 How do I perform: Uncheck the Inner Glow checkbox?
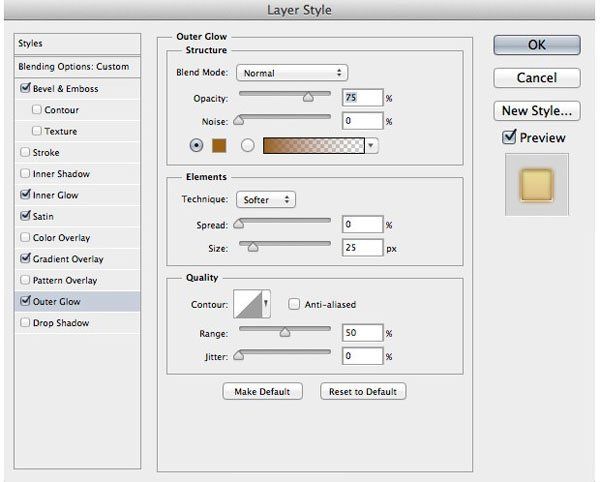[25, 194]
